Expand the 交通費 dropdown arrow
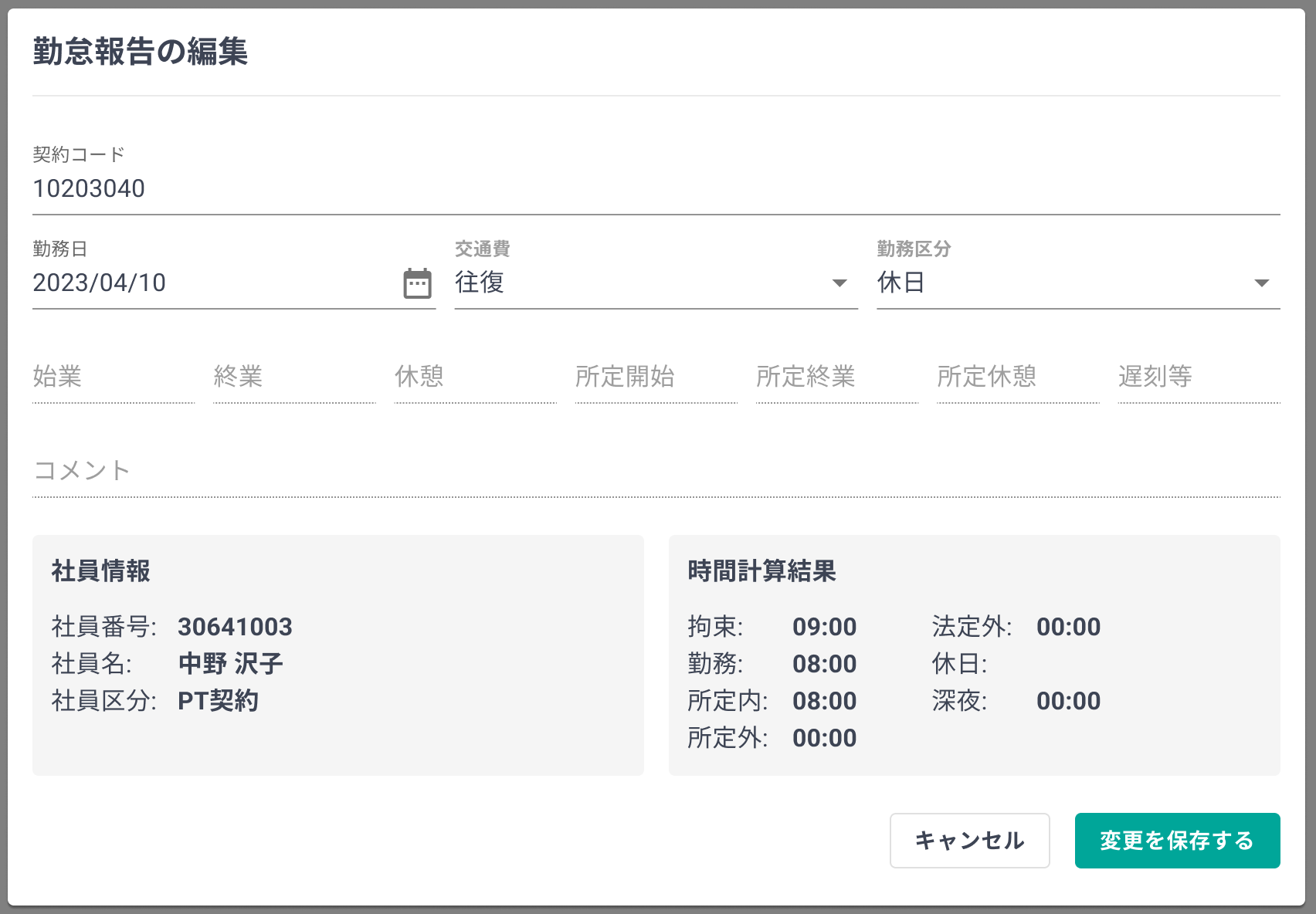This screenshot has width=1316, height=914. click(839, 283)
